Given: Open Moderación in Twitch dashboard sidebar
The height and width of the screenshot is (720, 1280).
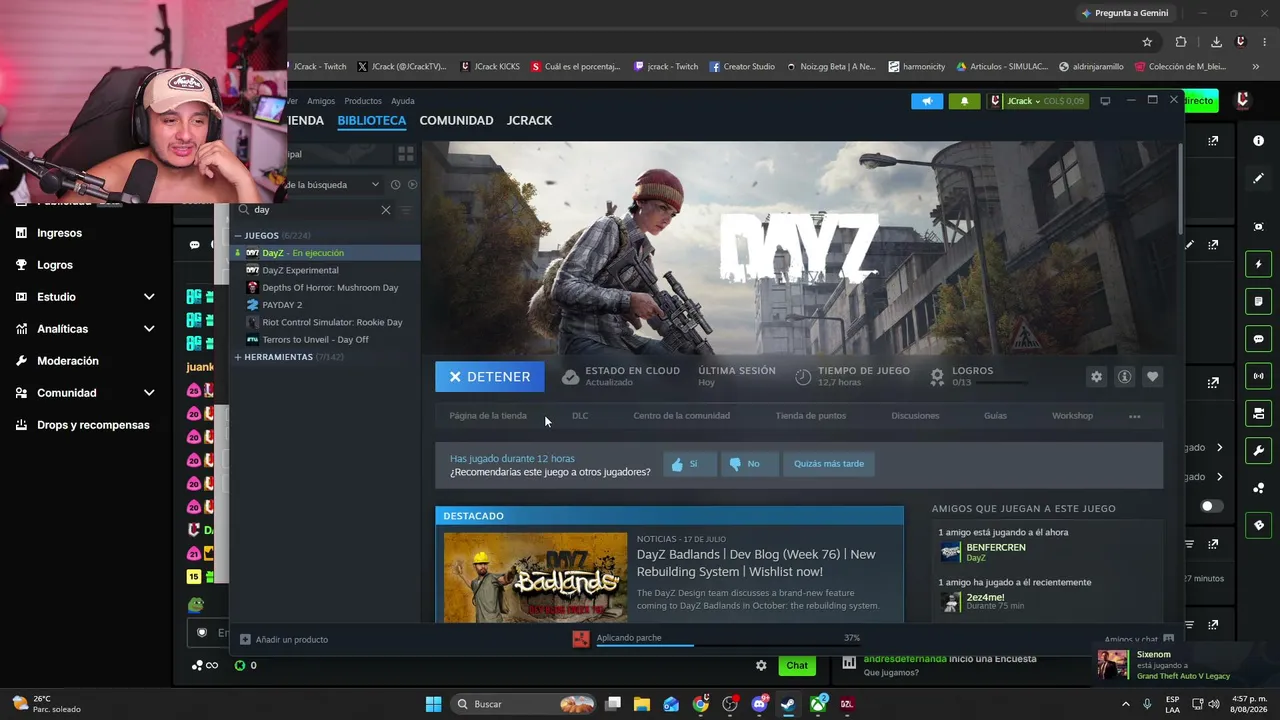Looking at the screenshot, I should (x=68, y=361).
